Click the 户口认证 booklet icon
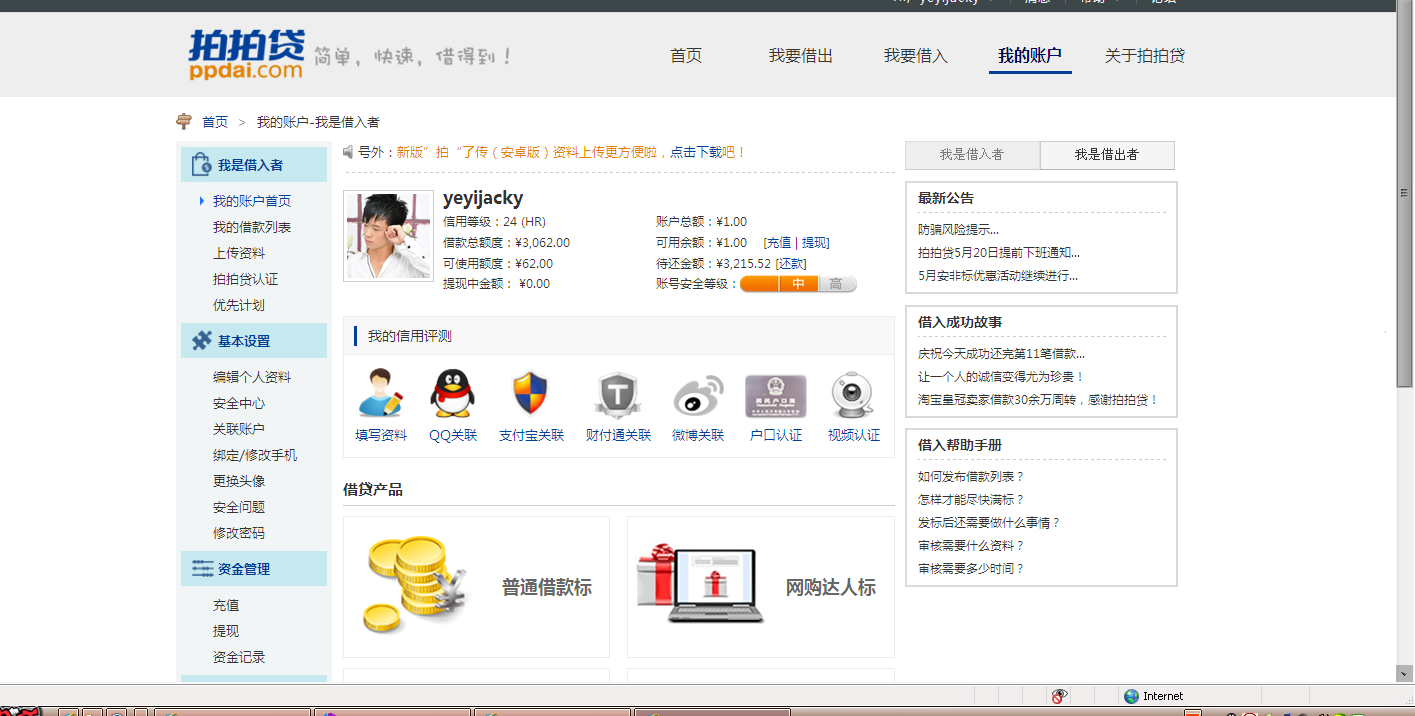Image resolution: width=1415 pixels, height=716 pixels. coord(775,396)
